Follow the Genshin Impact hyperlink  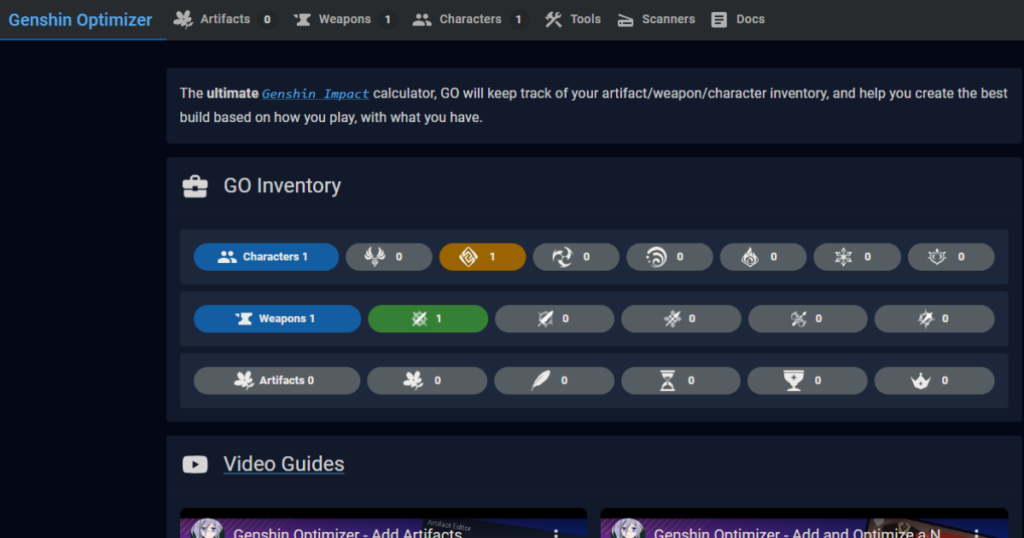tap(315, 94)
